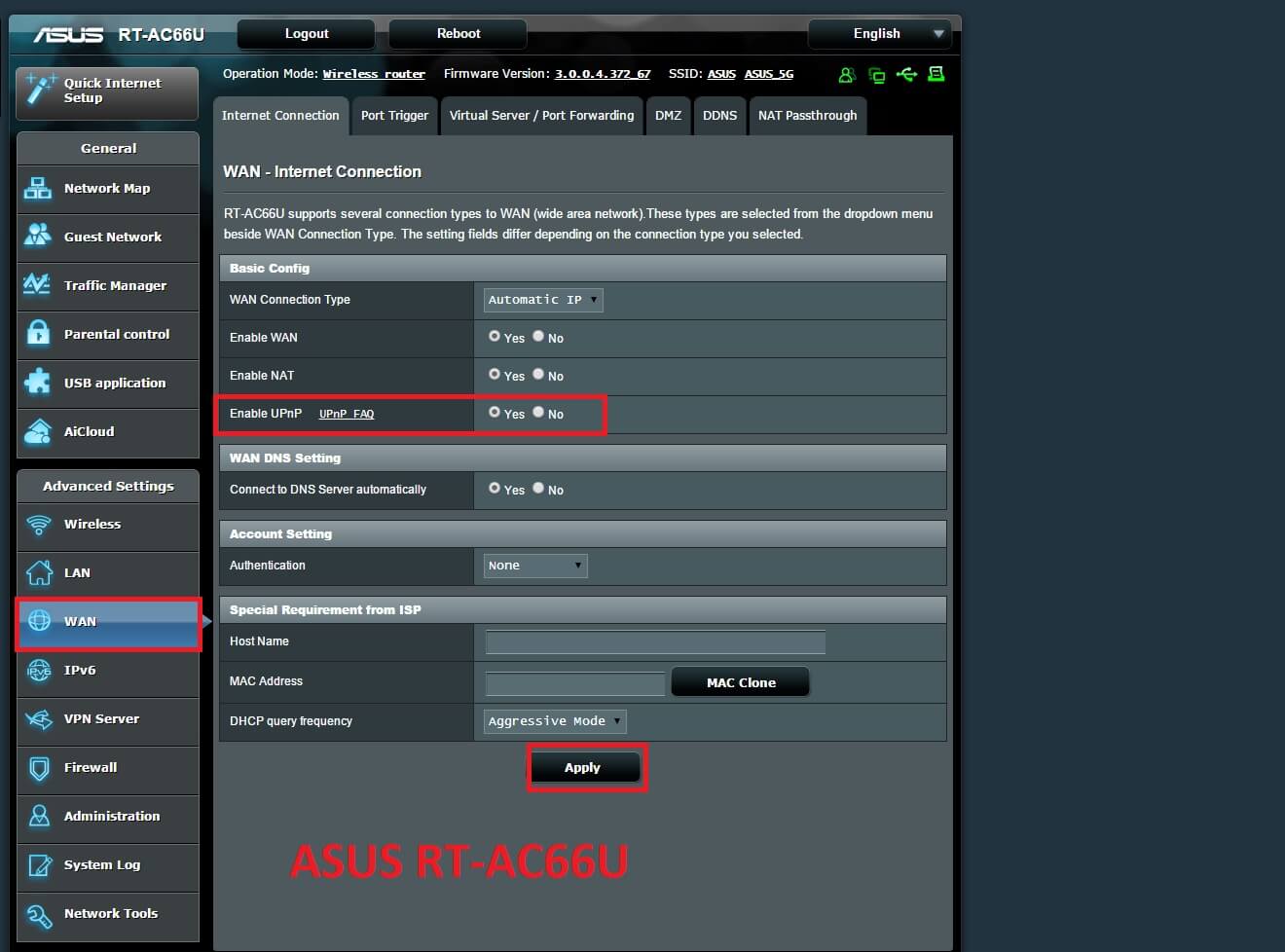Select No for automatic DNS Server connection
The width and height of the screenshot is (1285, 952).
click(x=538, y=489)
